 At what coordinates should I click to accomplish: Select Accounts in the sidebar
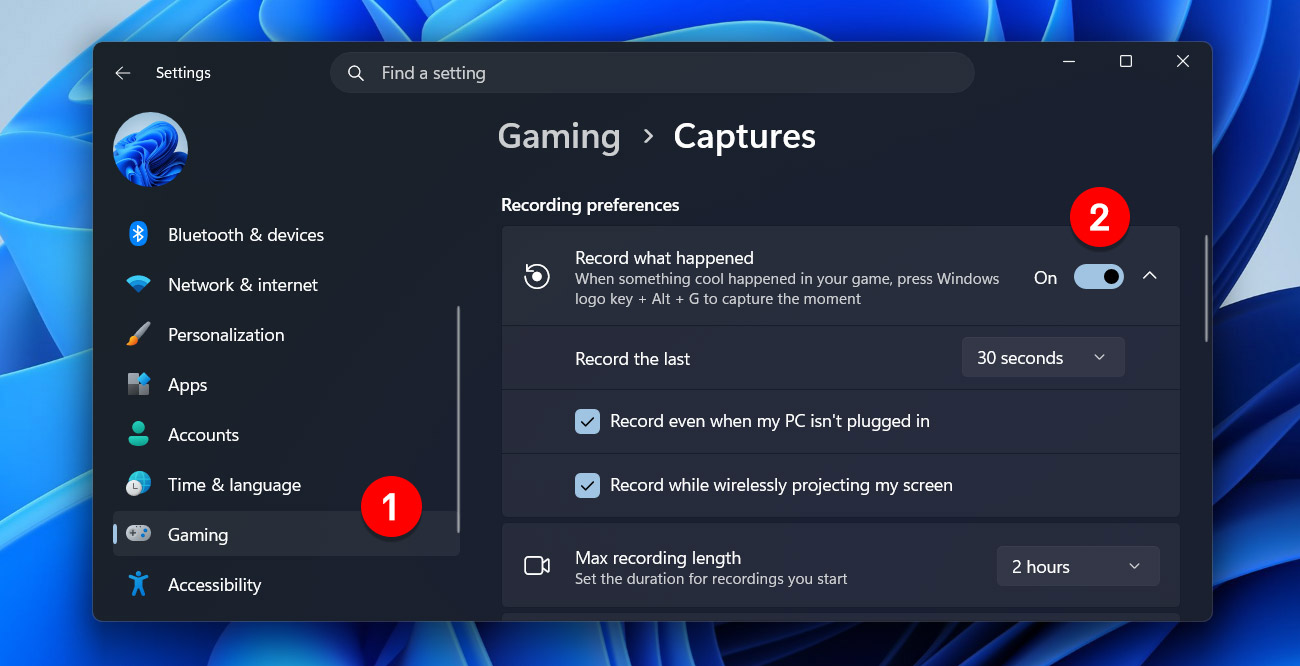pos(286,435)
